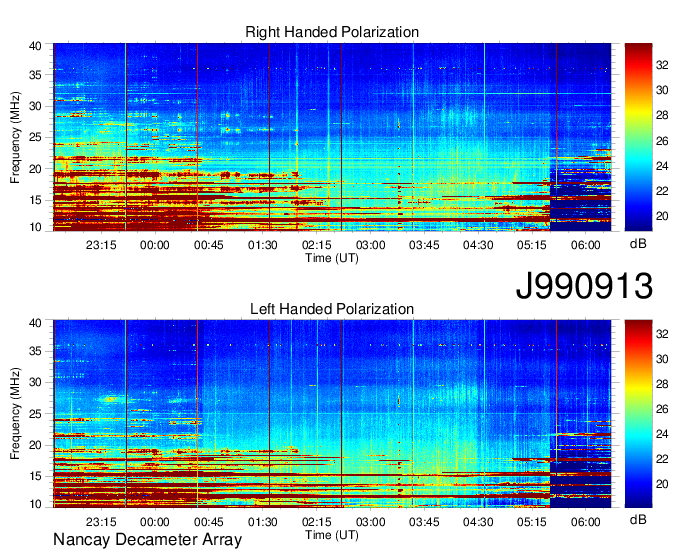
Task: Select 00:00 time tick on Right Handed plot
Action: pyautogui.click(x=155, y=245)
